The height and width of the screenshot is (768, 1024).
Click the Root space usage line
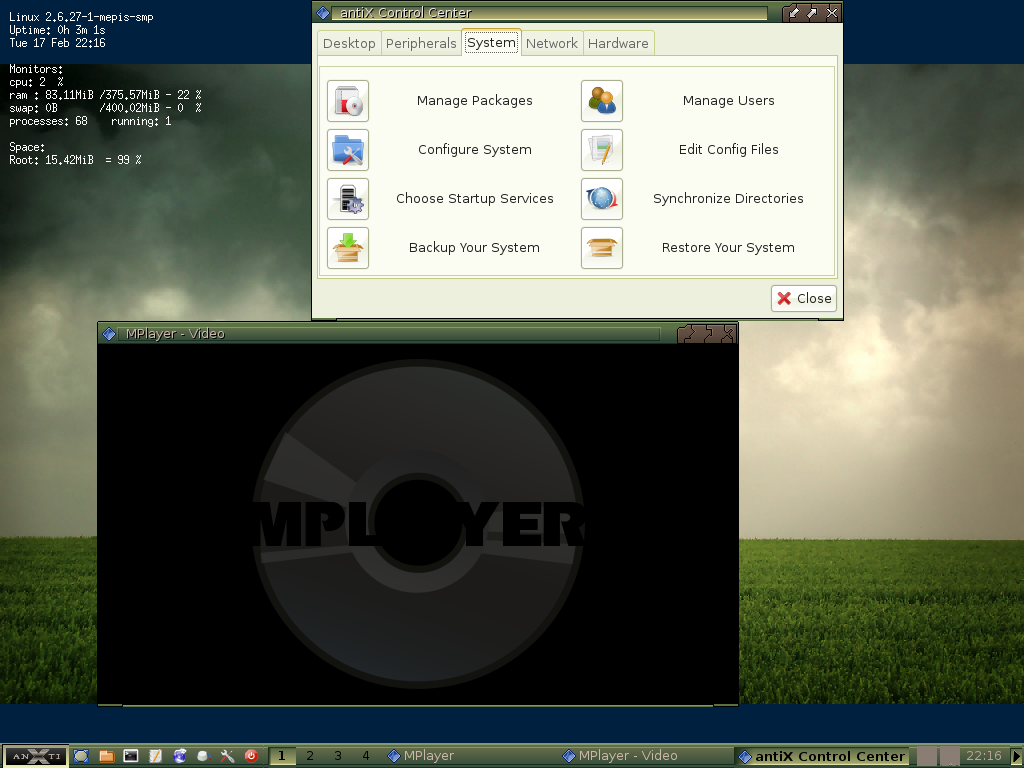[x=75, y=160]
